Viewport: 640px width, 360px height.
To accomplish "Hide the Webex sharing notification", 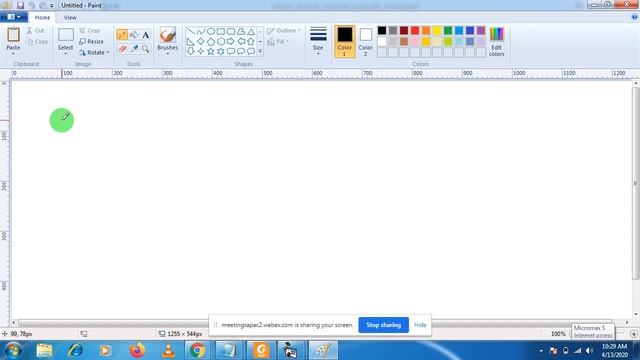I will tap(420, 325).
